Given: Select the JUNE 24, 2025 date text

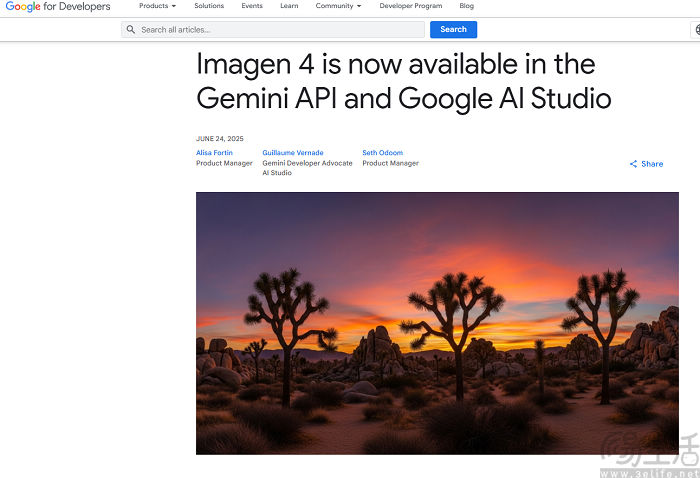Looking at the screenshot, I should point(220,139).
